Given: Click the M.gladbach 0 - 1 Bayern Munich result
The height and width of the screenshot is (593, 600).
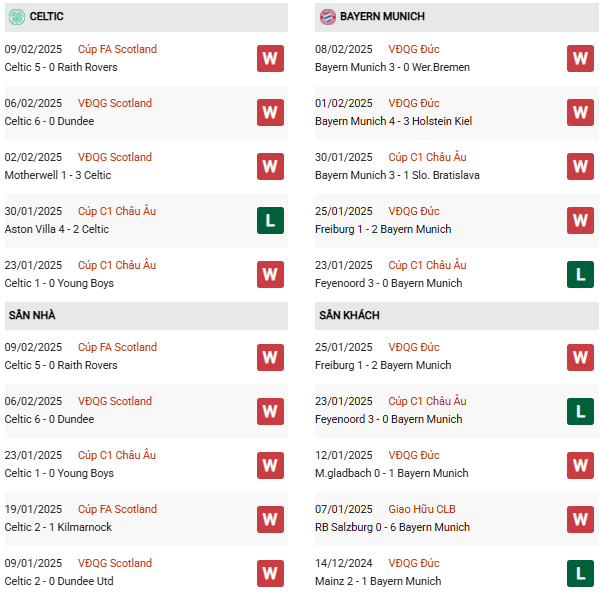Looking at the screenshot, I should tap(391, 473).
